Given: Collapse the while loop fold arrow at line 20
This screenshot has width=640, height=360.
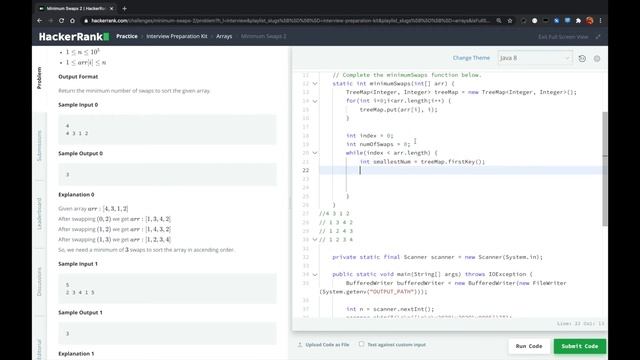Looking at the screenshot, I should [x=315, y=153].
